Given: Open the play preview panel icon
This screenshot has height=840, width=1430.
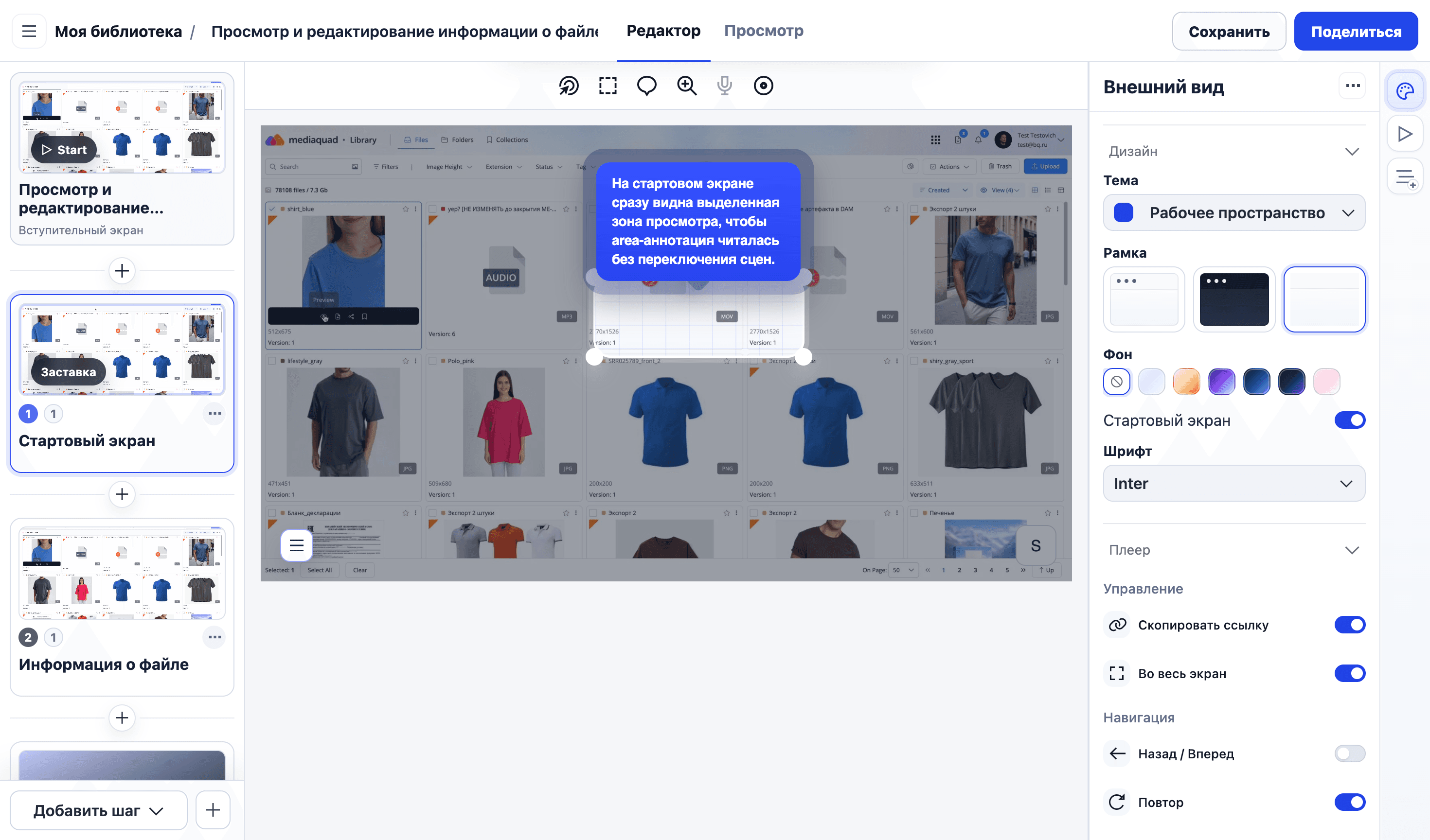Looking at the screenshot, I should click(1405, 134).
